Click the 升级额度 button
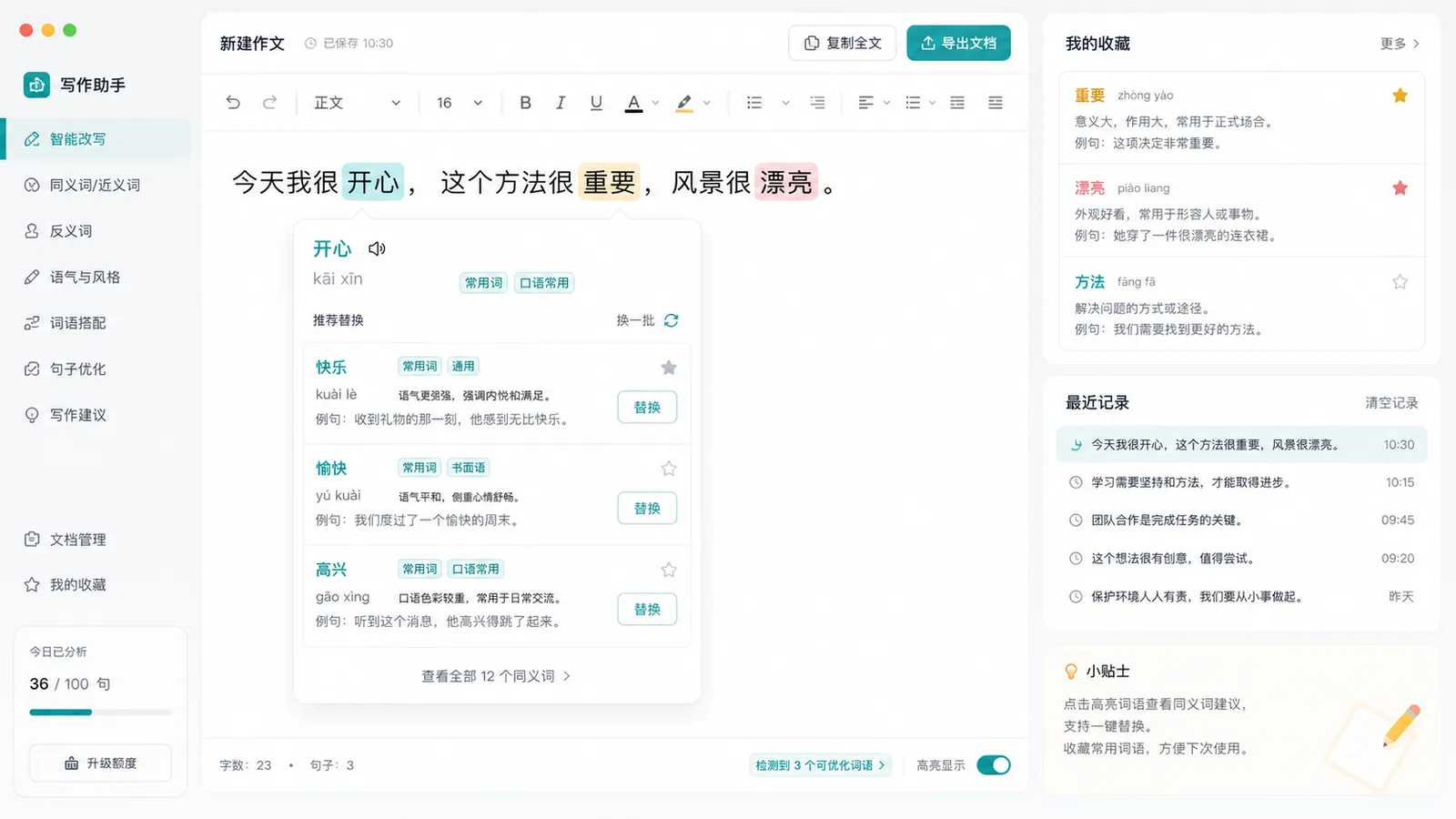1456x819 pixels. tap(100, 763)
